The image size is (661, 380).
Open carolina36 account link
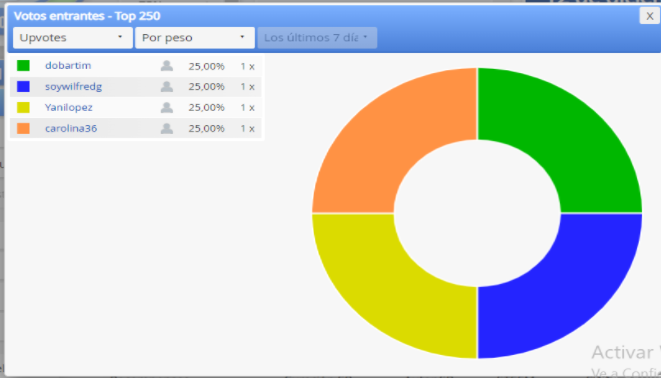pos(71,128)
